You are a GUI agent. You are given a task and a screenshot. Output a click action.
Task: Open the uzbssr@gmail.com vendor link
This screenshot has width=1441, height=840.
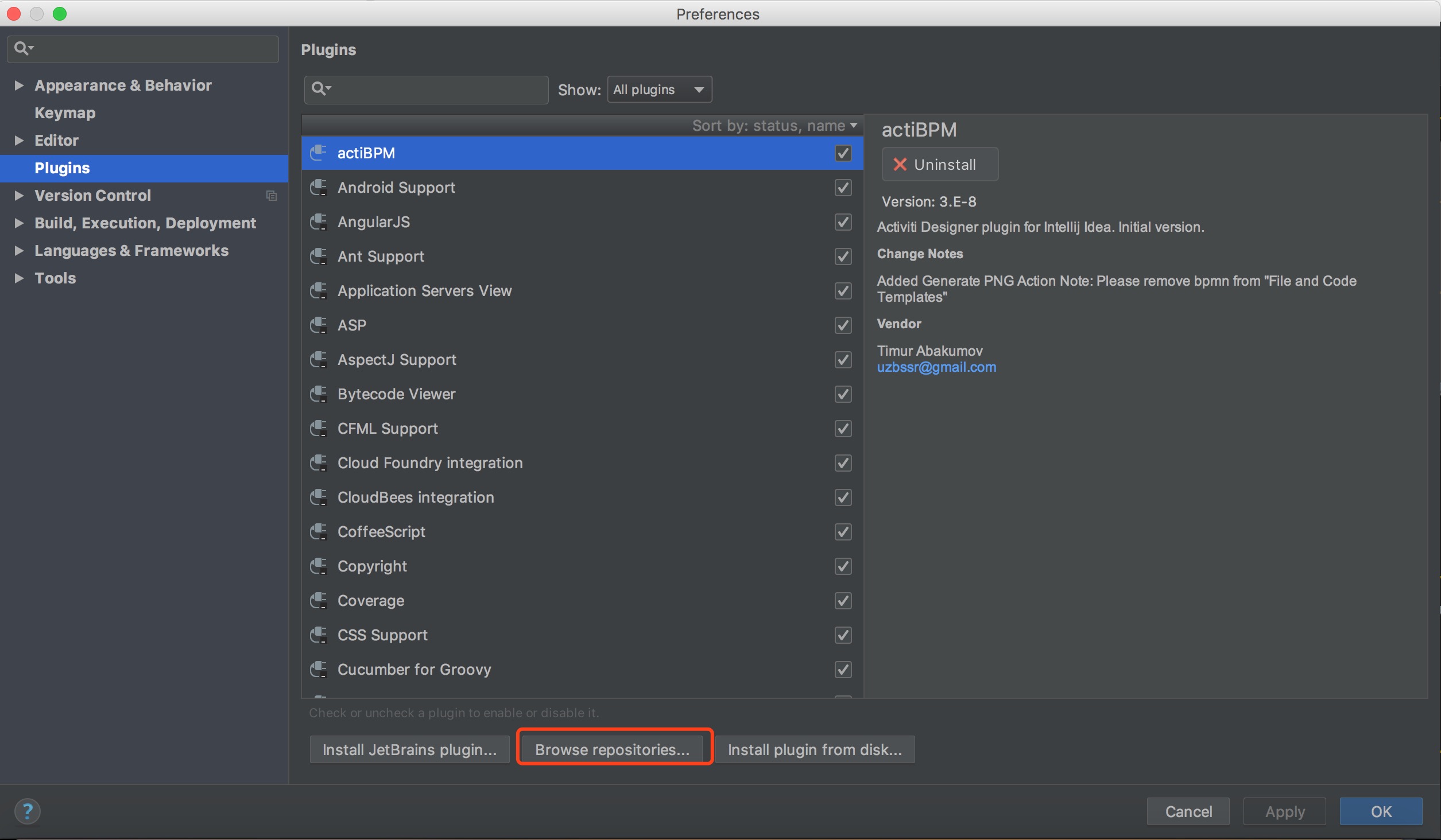(x=936, y=367)
